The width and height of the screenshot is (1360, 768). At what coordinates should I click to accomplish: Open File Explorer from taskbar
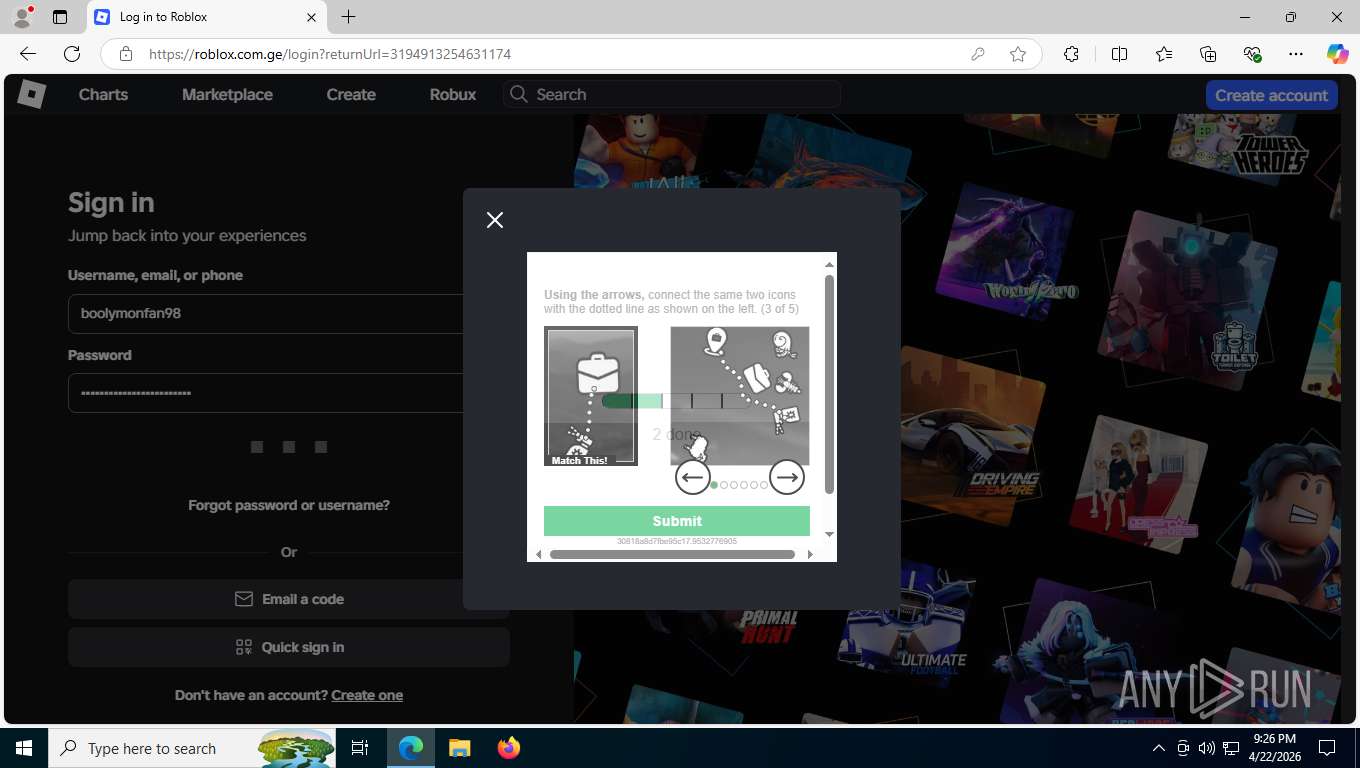pyautogui.click(x=459, y=748)
